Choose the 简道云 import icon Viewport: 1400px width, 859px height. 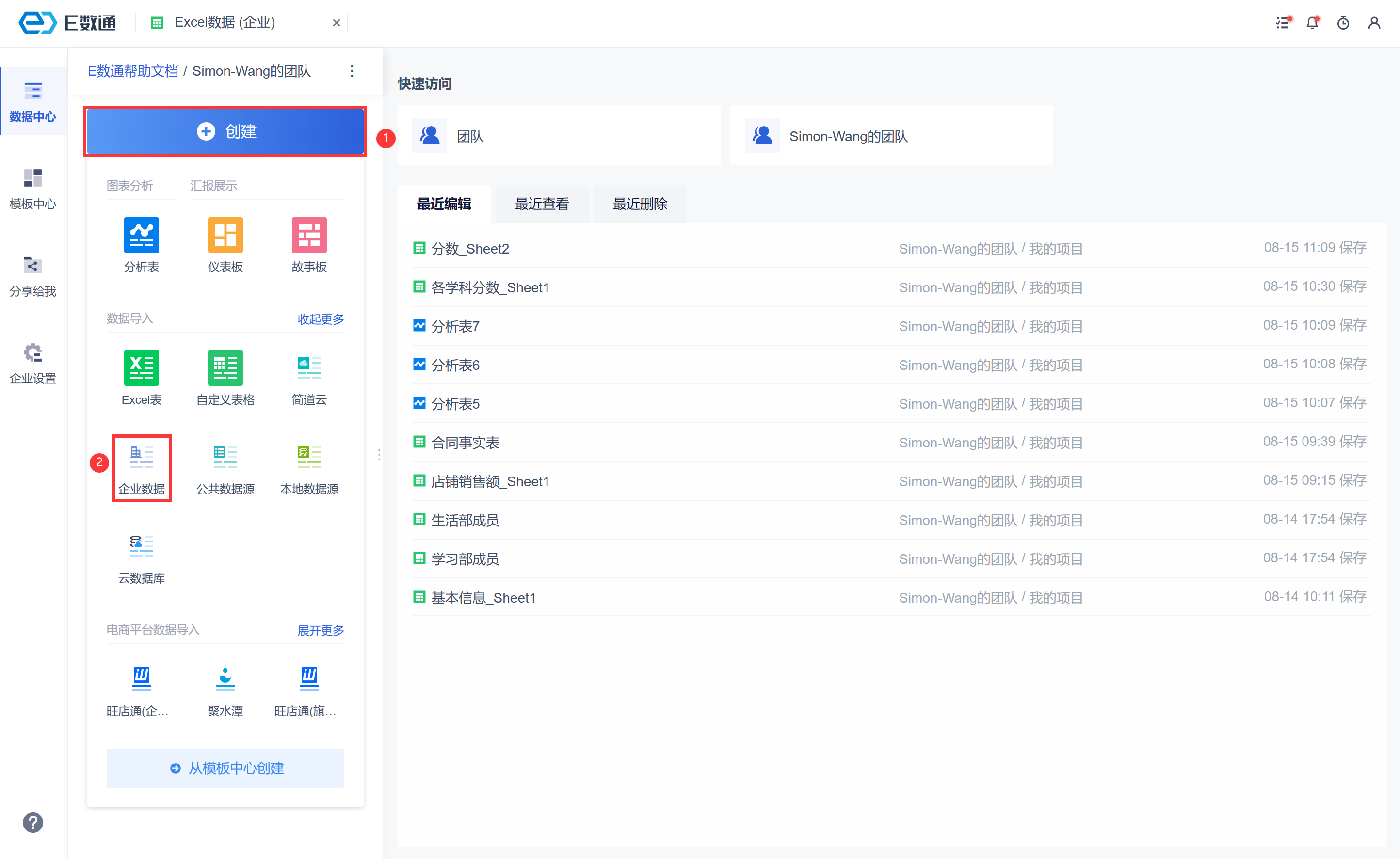(309, 368)
